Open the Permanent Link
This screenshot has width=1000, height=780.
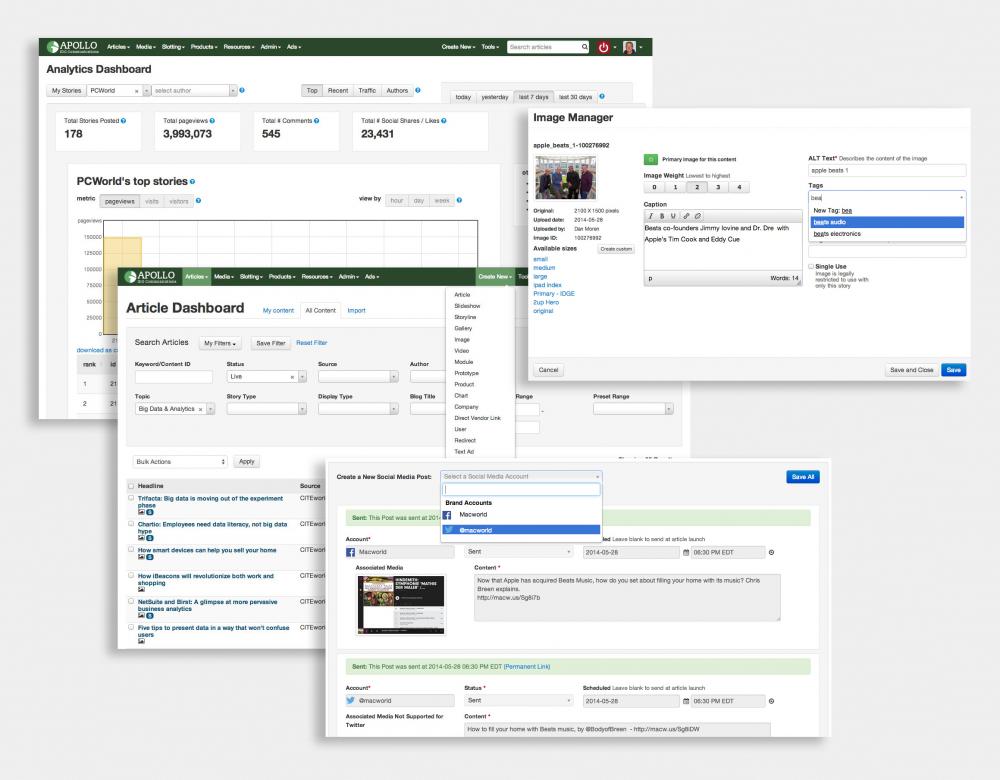coord(527,666)
